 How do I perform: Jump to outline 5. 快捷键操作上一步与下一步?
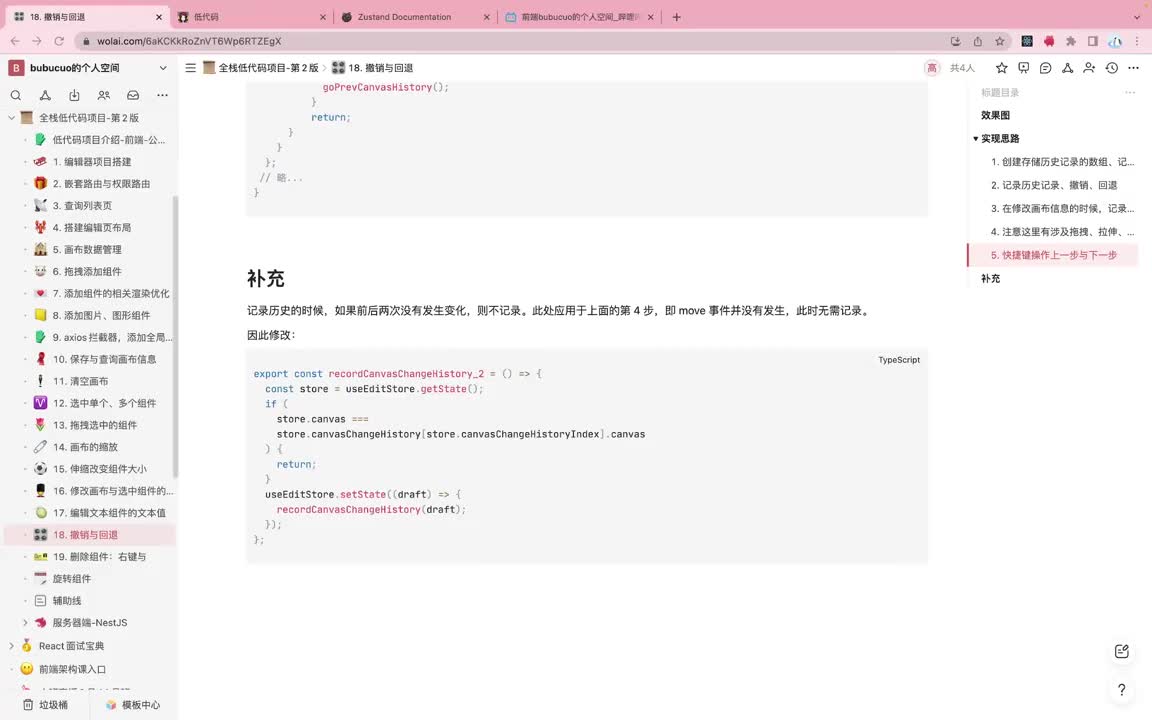tap(1054, 255)
